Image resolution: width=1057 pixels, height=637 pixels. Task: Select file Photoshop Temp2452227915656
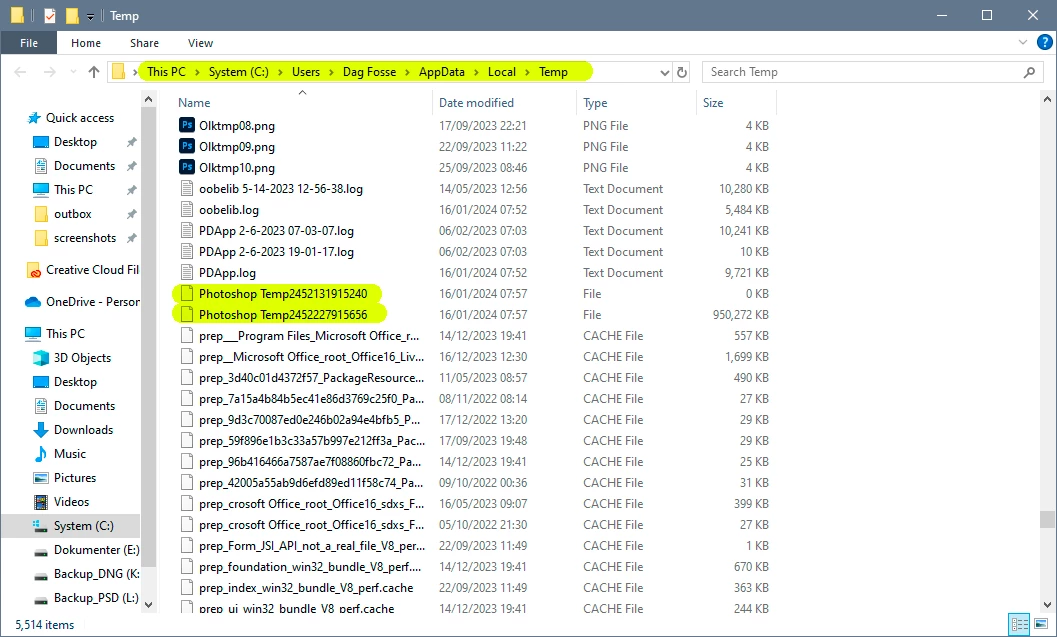coord(283,314)
